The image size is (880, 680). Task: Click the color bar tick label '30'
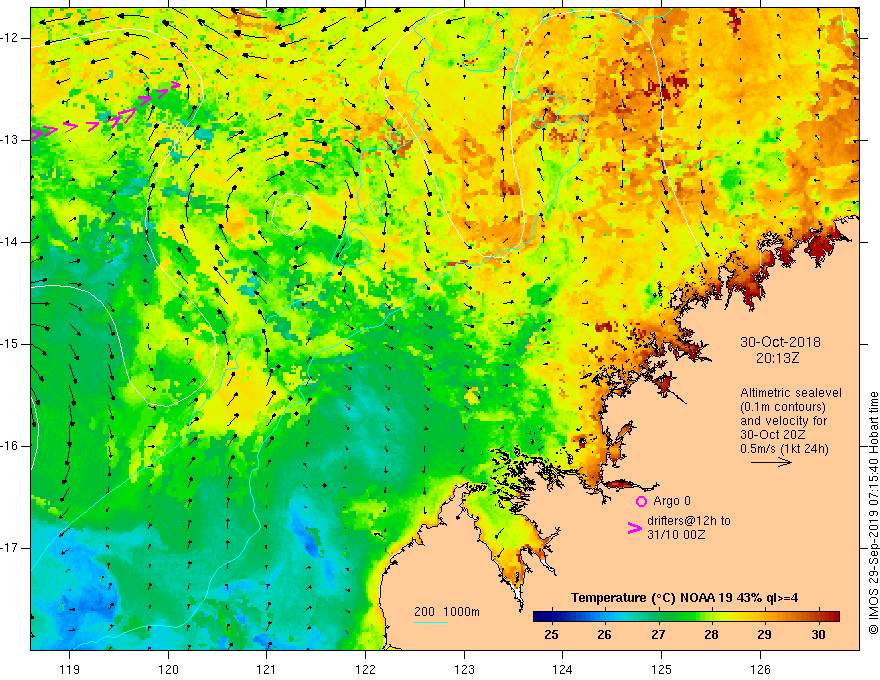[818, 635]
